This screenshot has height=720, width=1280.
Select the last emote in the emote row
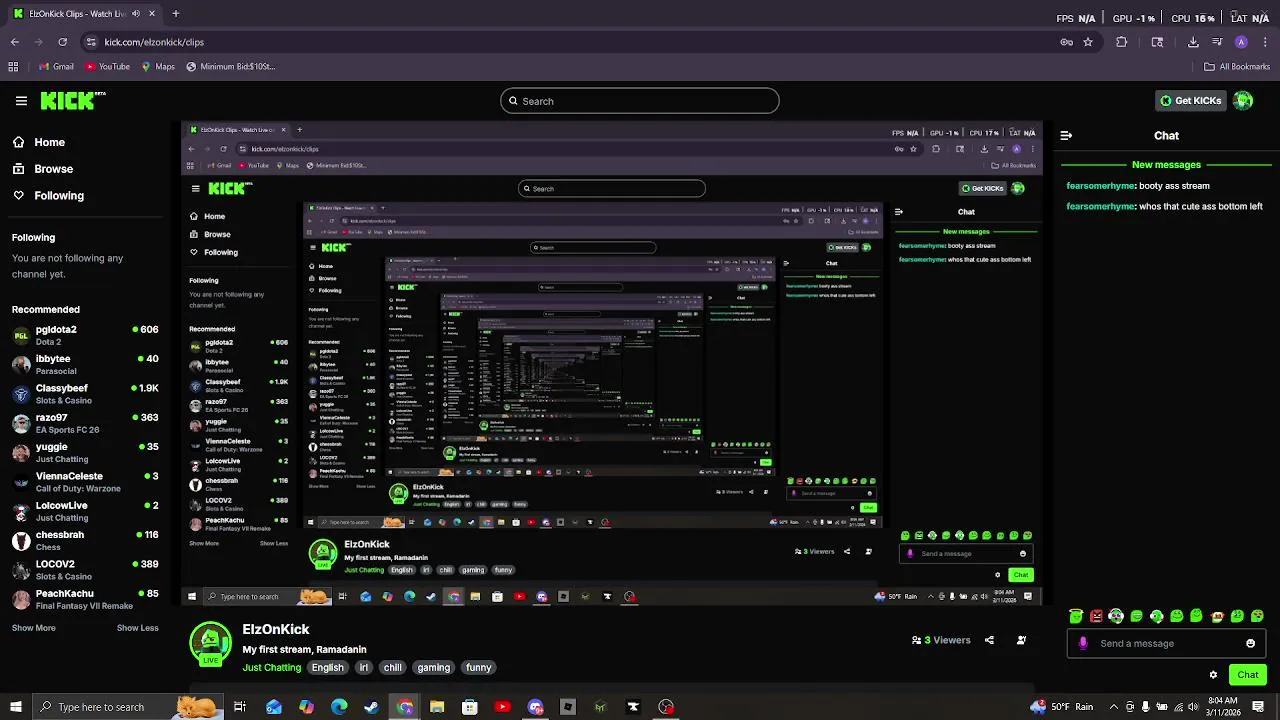1257,616
